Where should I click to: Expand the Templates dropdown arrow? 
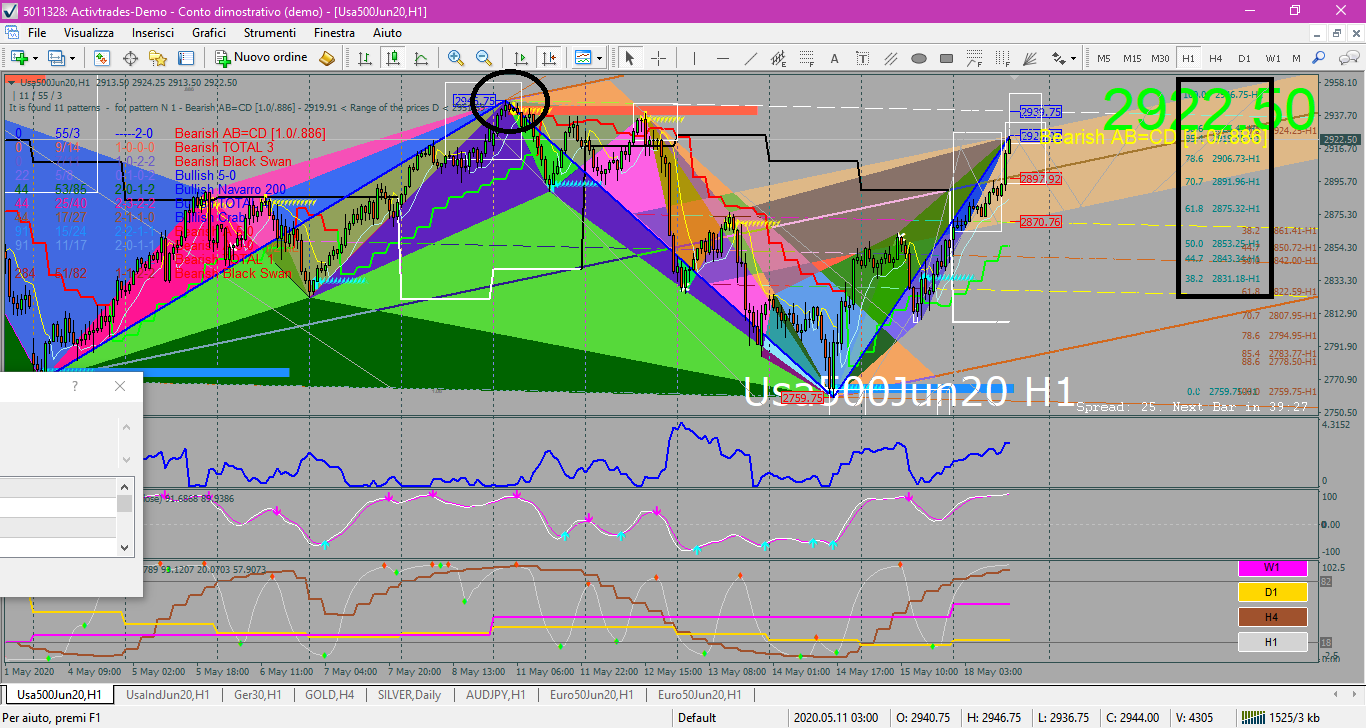598,58
